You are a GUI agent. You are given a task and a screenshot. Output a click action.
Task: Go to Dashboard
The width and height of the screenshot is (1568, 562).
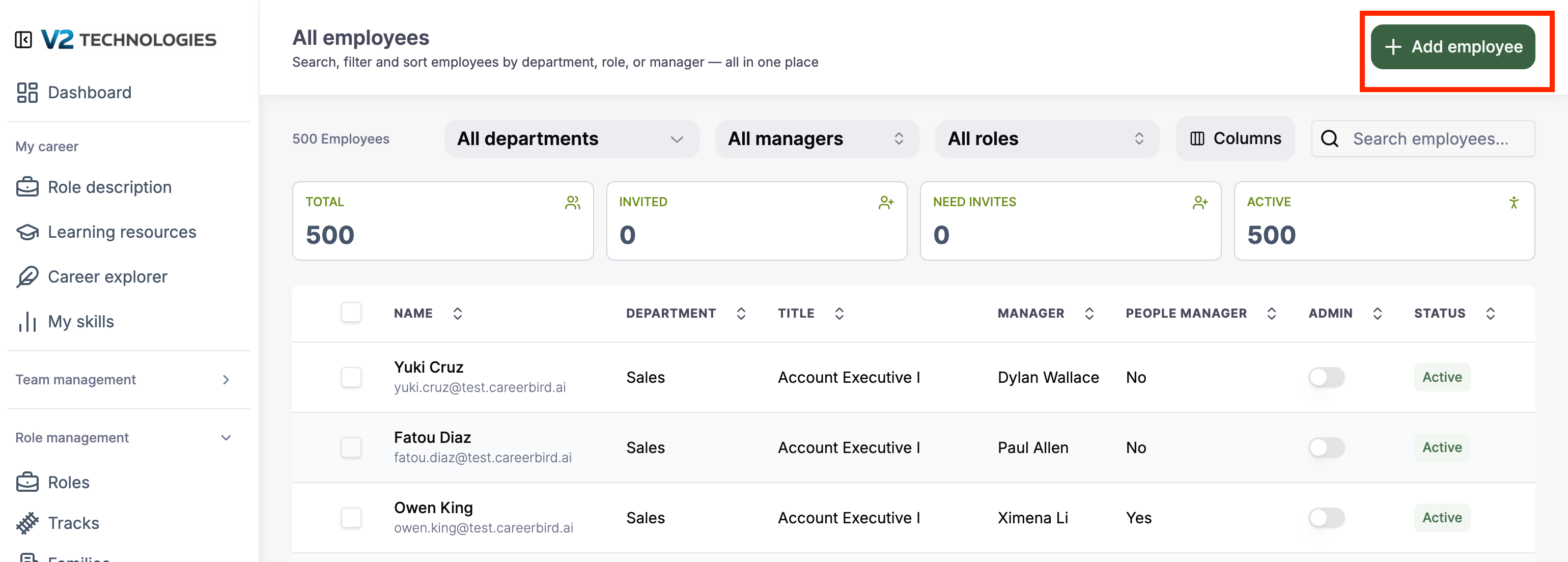coord(90,93)
